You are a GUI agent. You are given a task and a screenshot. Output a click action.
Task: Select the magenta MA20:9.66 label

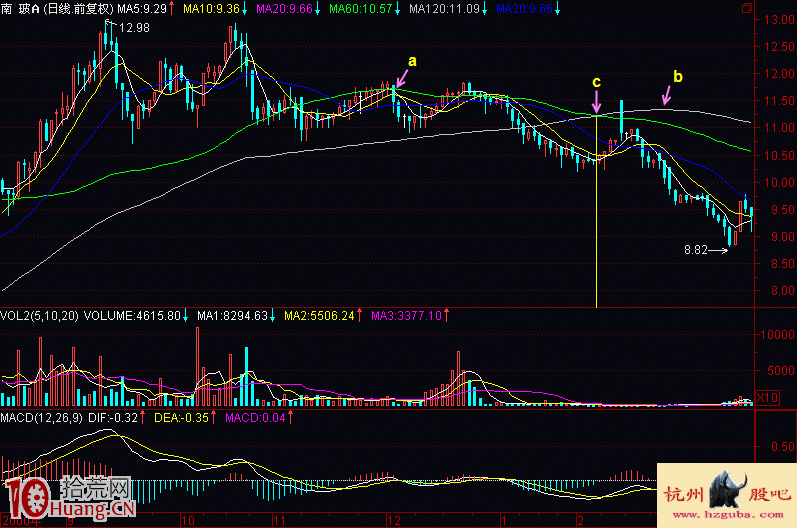tap(284, 8)
